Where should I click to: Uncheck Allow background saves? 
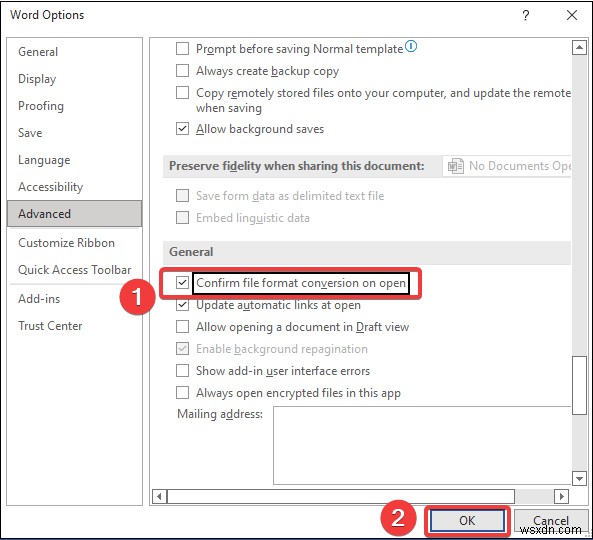(182, 129)
